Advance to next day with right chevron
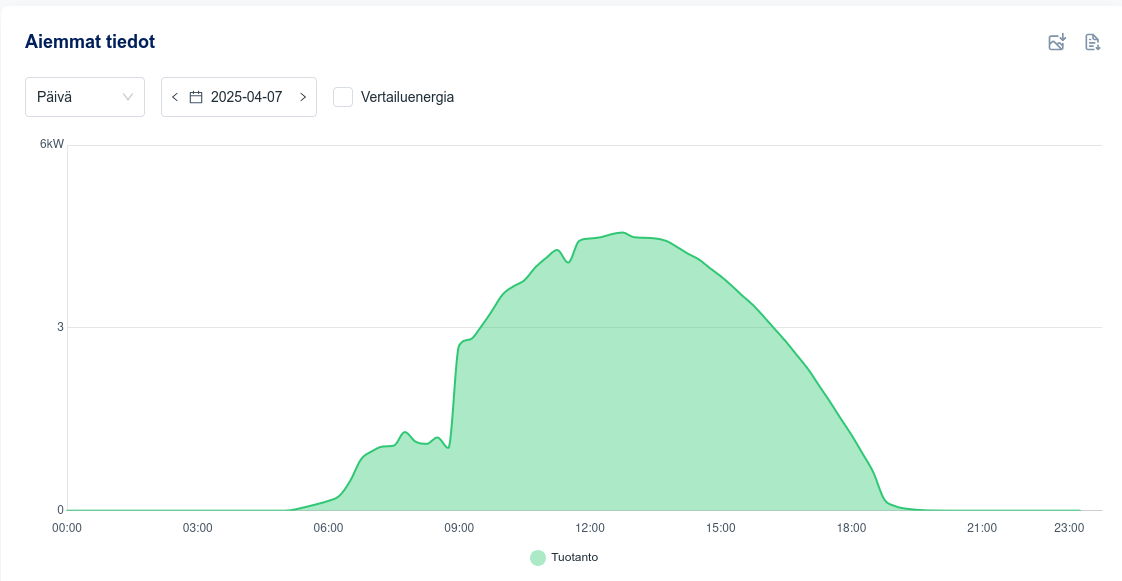 [x=303, y=97]
